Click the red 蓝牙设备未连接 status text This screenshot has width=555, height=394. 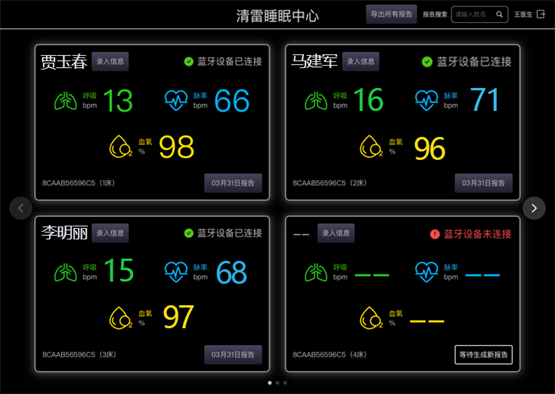[x=477, y=234]
